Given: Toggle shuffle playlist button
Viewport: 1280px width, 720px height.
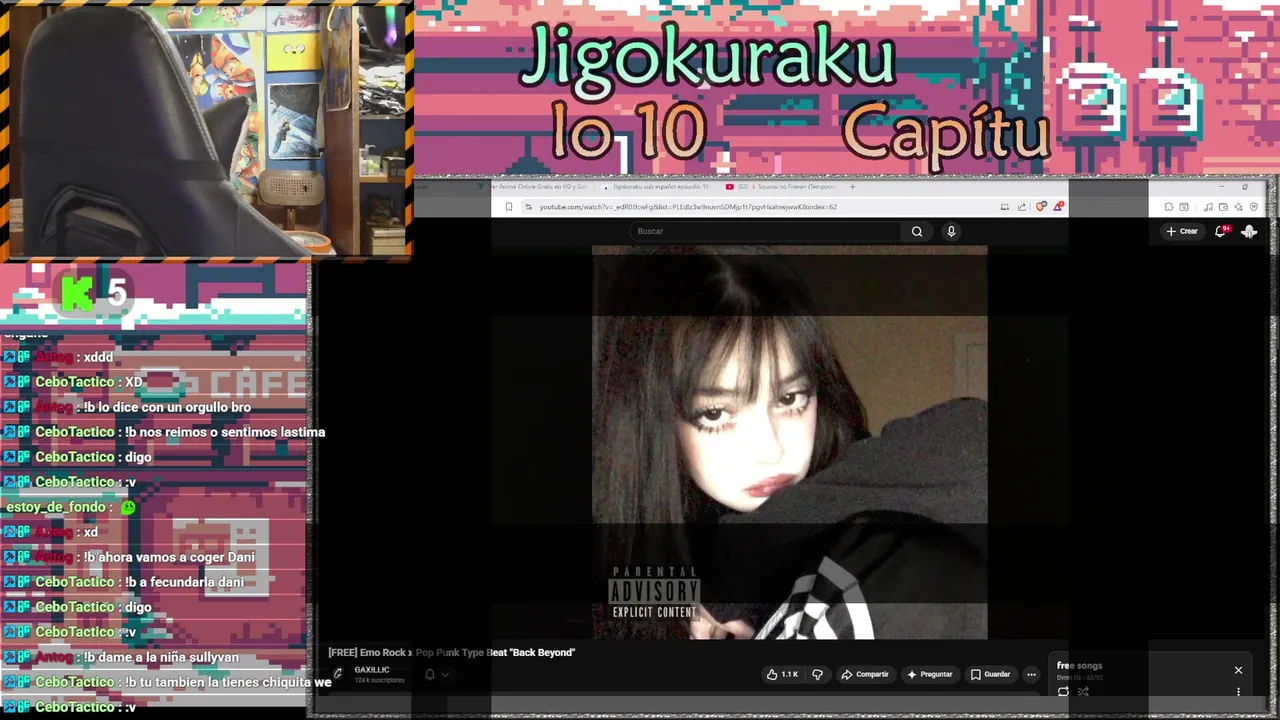Looking at the screenshot, I should [x=1083, y=691].
